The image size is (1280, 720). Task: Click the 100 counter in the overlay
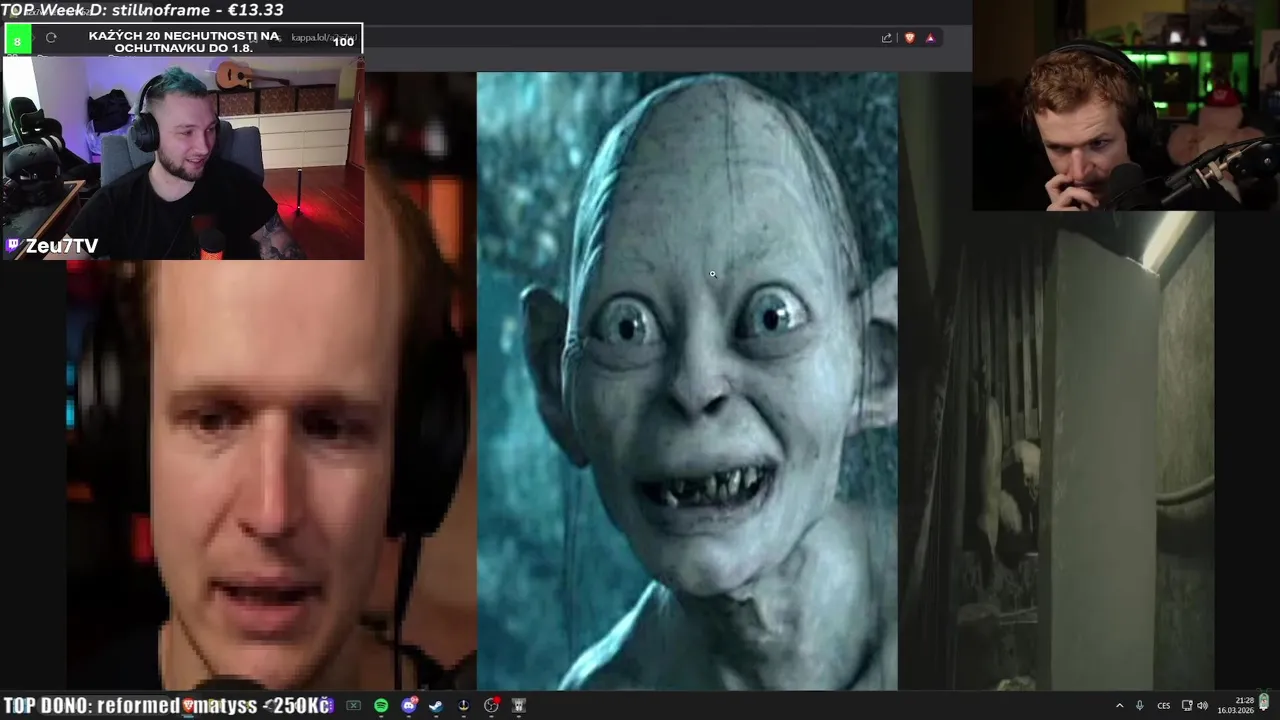tap(343, 42)
